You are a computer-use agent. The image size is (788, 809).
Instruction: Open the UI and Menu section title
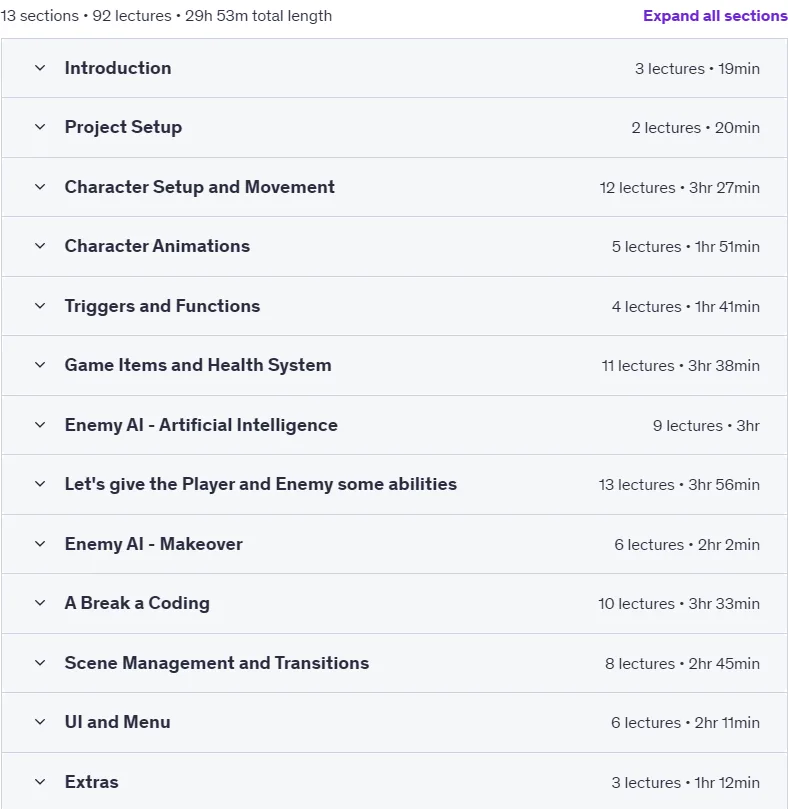[117, 722]
